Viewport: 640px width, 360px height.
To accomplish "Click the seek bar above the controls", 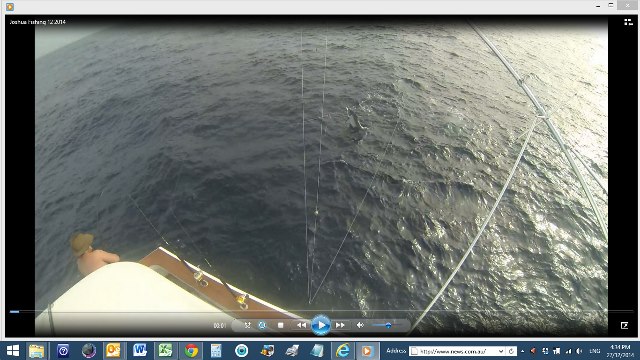I will pyautogui.click(x=321, y=311).
